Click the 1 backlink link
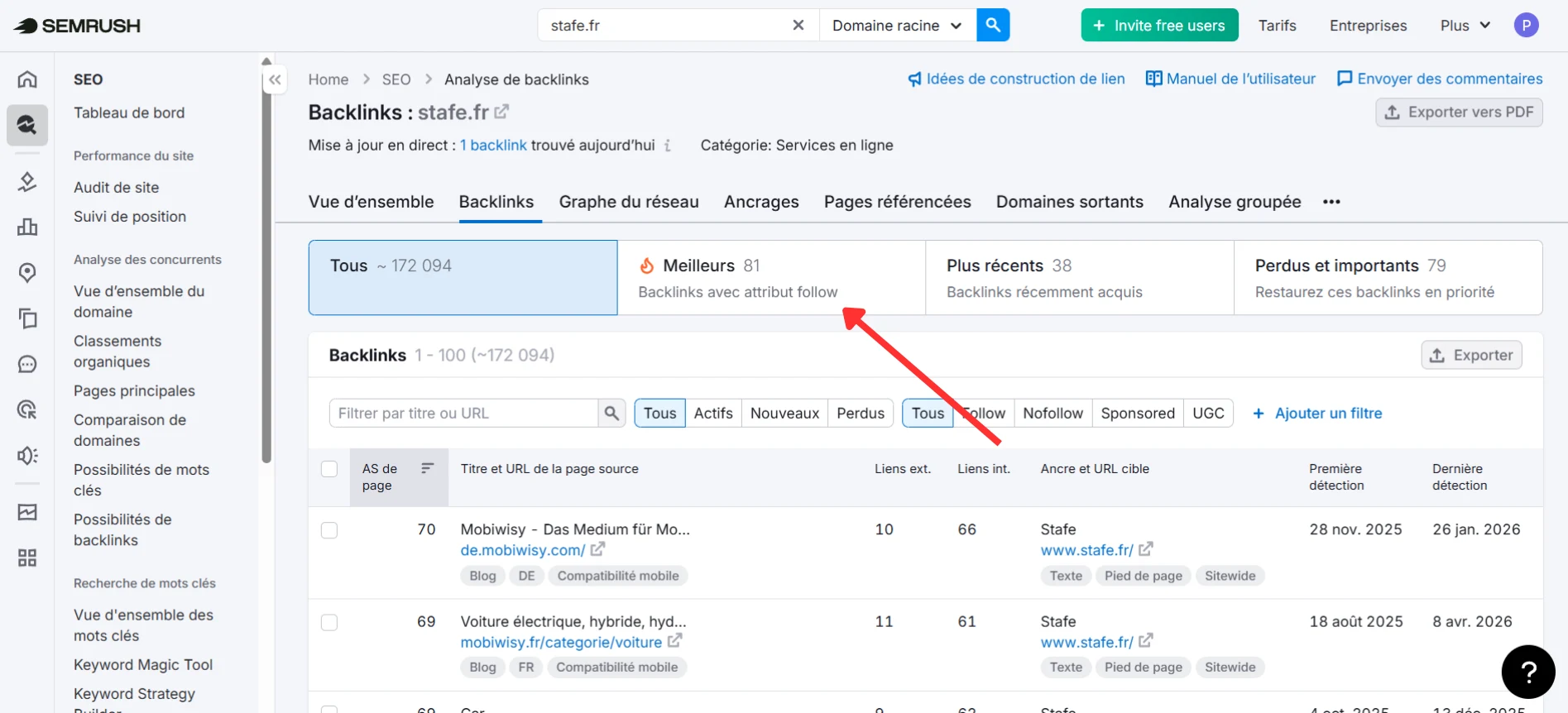The image size is (1568, 713). click(493, 145)
